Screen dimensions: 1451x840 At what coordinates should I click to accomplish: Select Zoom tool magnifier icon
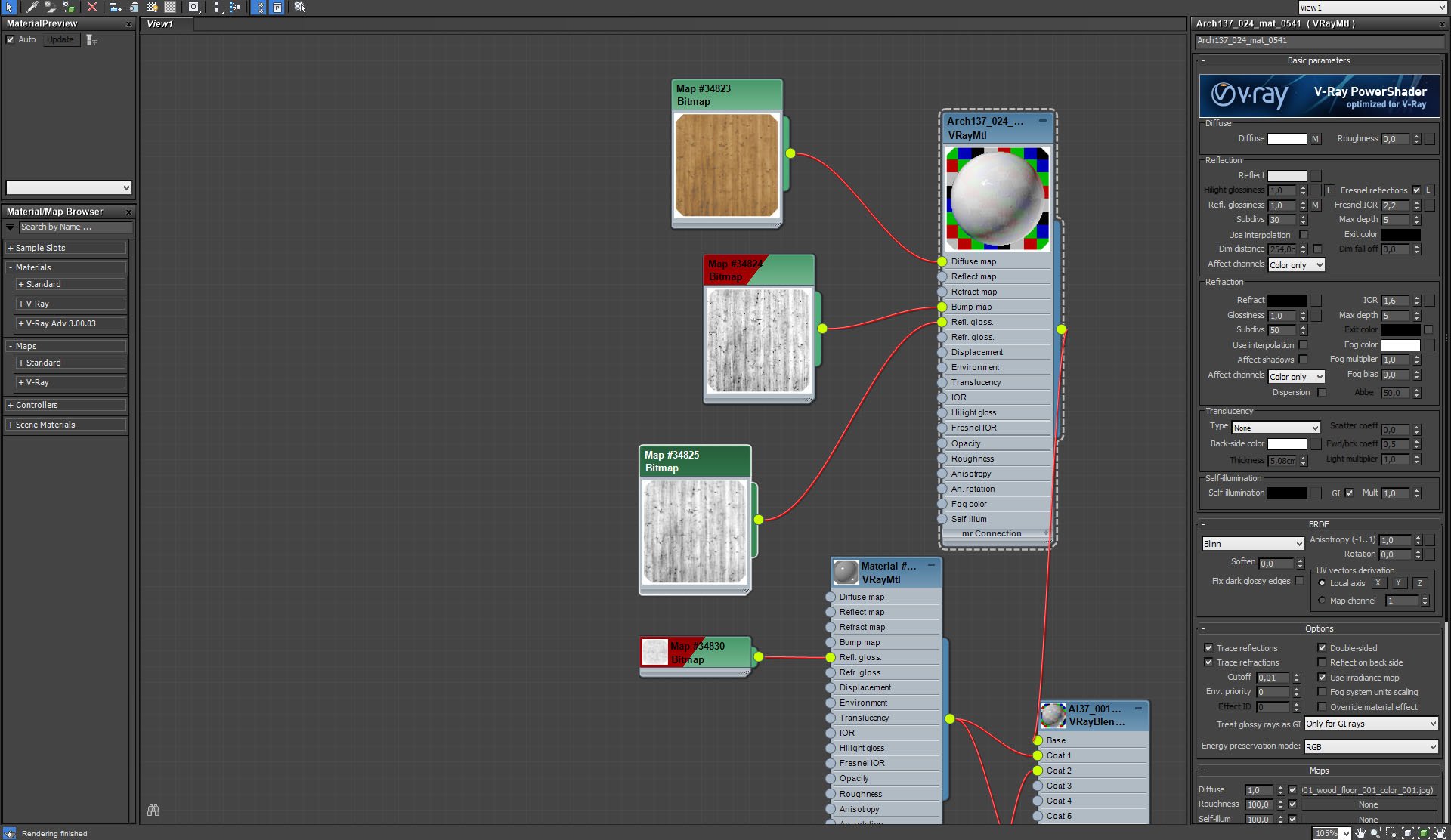(x=1375, y=833)
